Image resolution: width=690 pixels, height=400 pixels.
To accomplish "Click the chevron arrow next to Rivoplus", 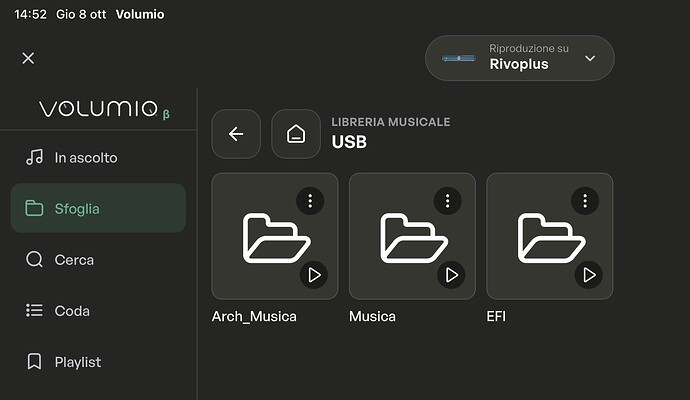I will [590, 58].
